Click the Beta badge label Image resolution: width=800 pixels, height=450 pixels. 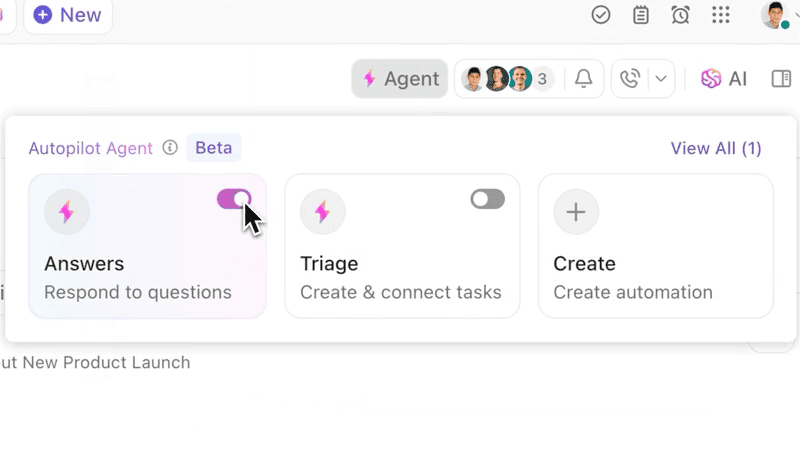click(x=213, y=148)
